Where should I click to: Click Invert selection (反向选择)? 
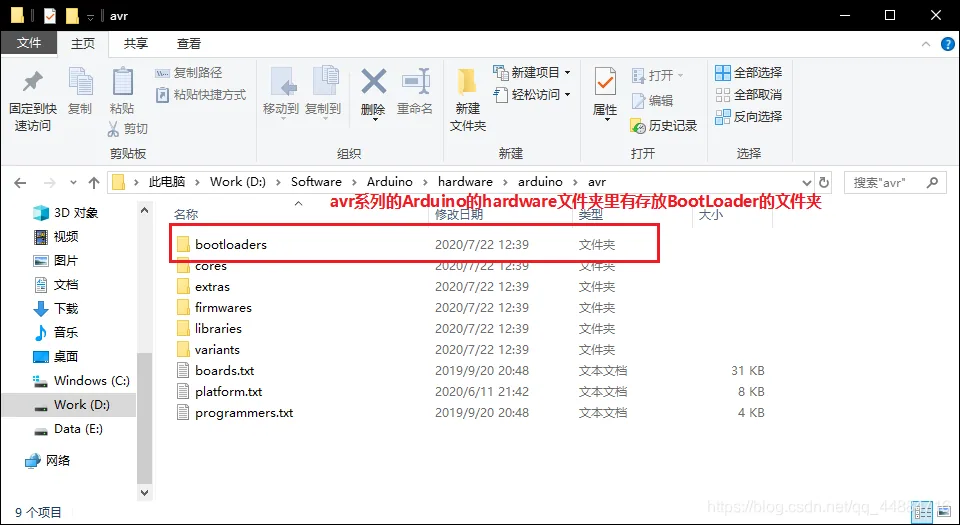click(x=749, y=116)
